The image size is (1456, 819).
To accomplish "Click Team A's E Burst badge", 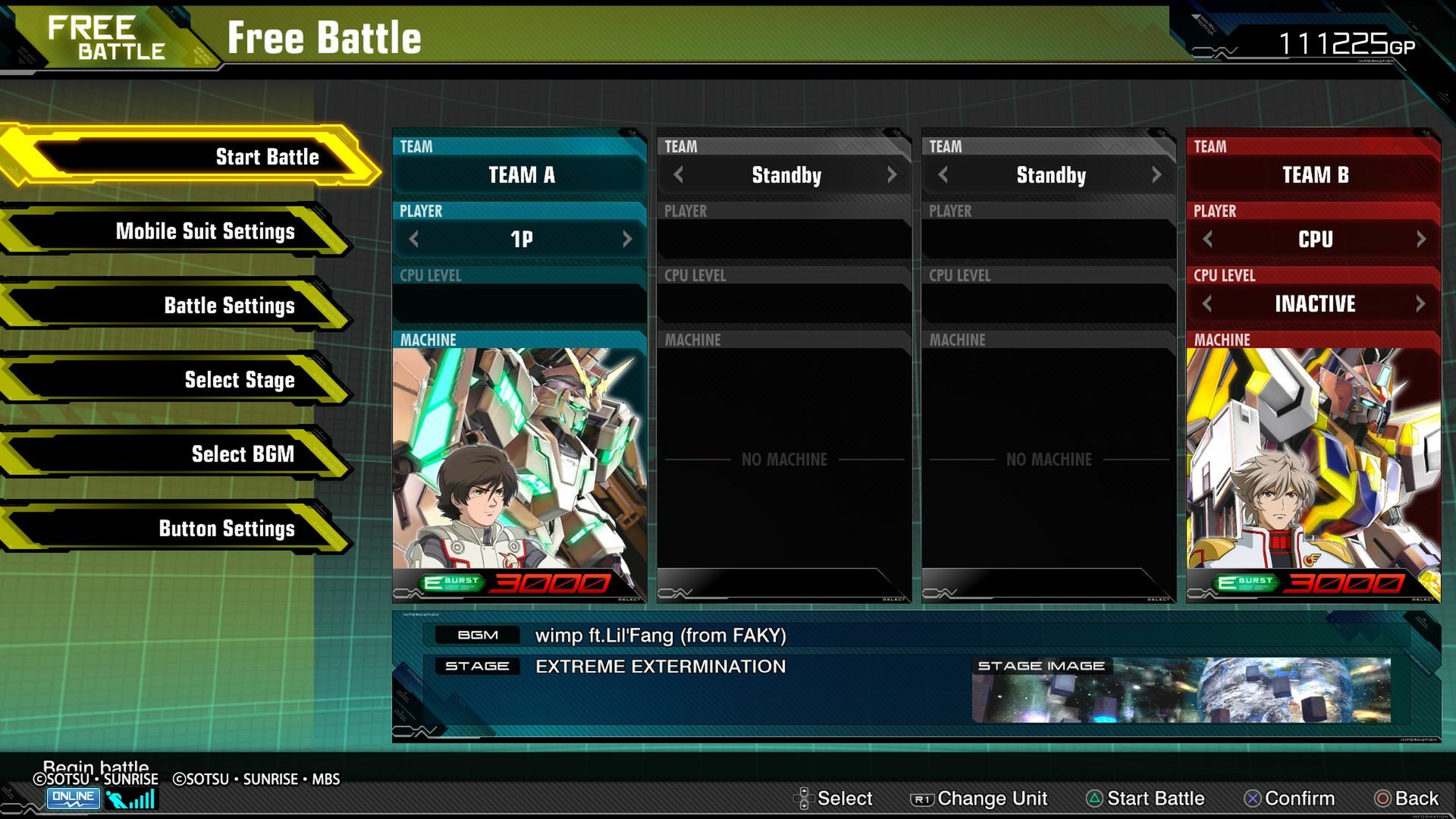I will click(x=452, y=582).
